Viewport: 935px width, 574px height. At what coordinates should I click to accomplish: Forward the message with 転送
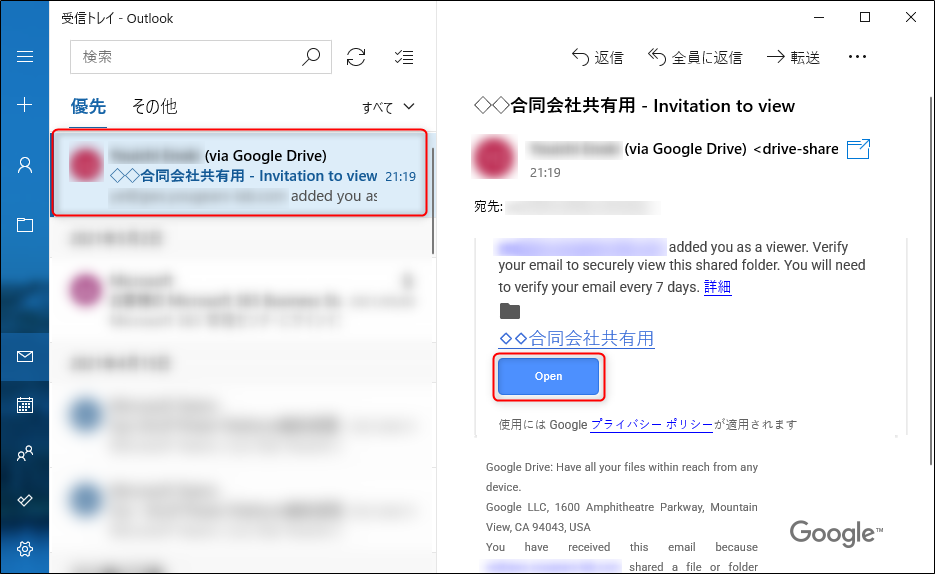click(793, 57)
